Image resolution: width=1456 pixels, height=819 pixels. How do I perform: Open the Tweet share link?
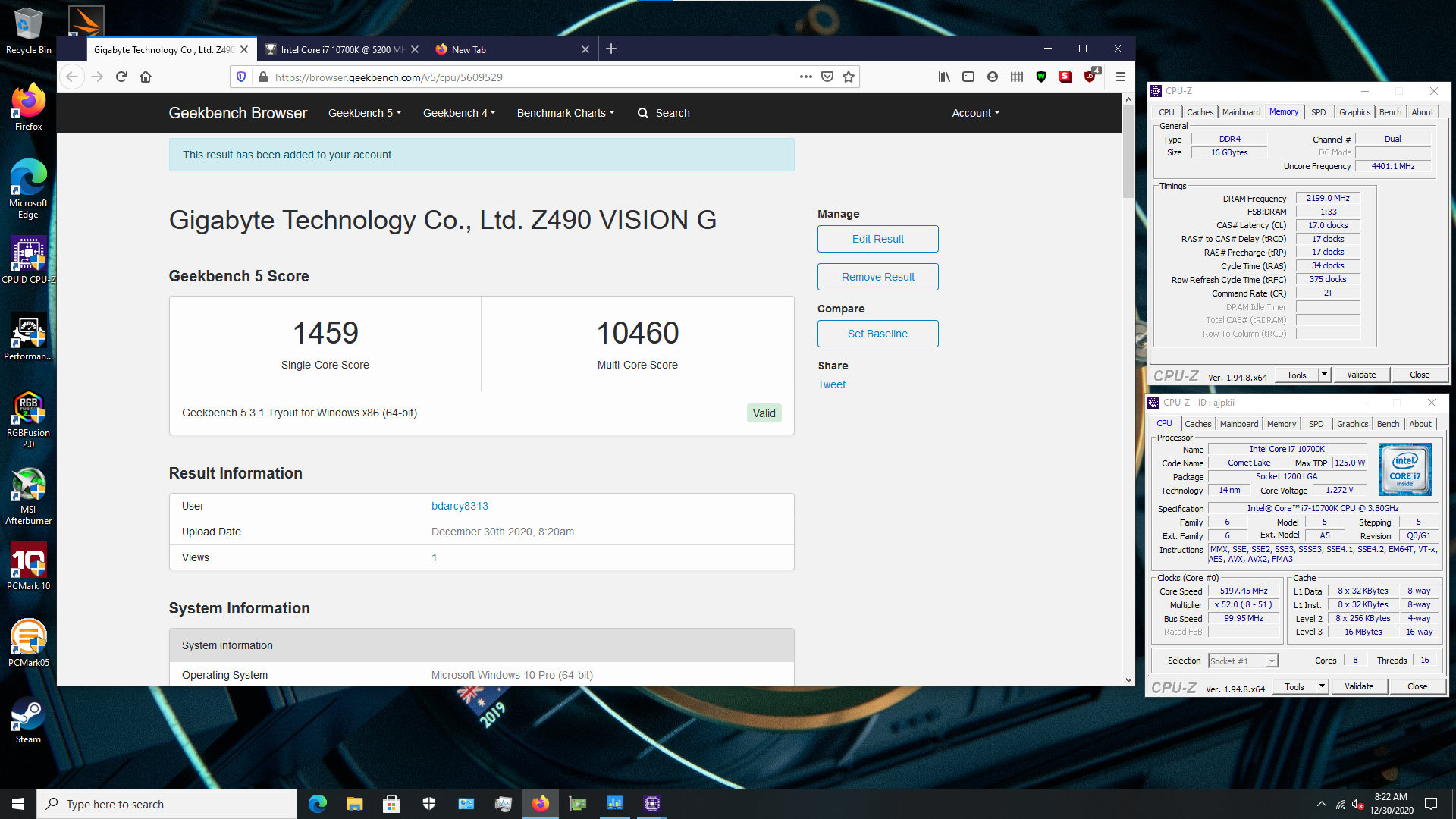(831, 384)
